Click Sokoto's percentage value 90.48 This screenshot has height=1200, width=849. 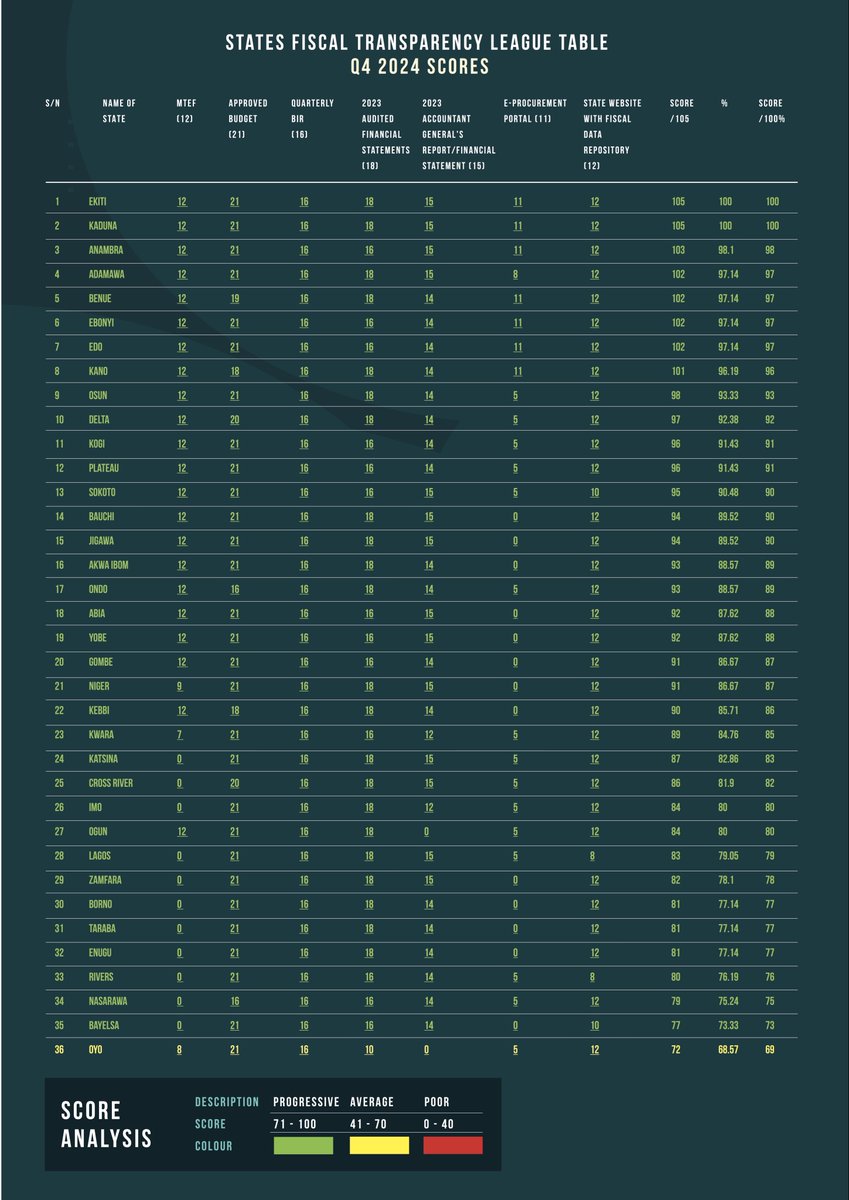tap(729, 492)
